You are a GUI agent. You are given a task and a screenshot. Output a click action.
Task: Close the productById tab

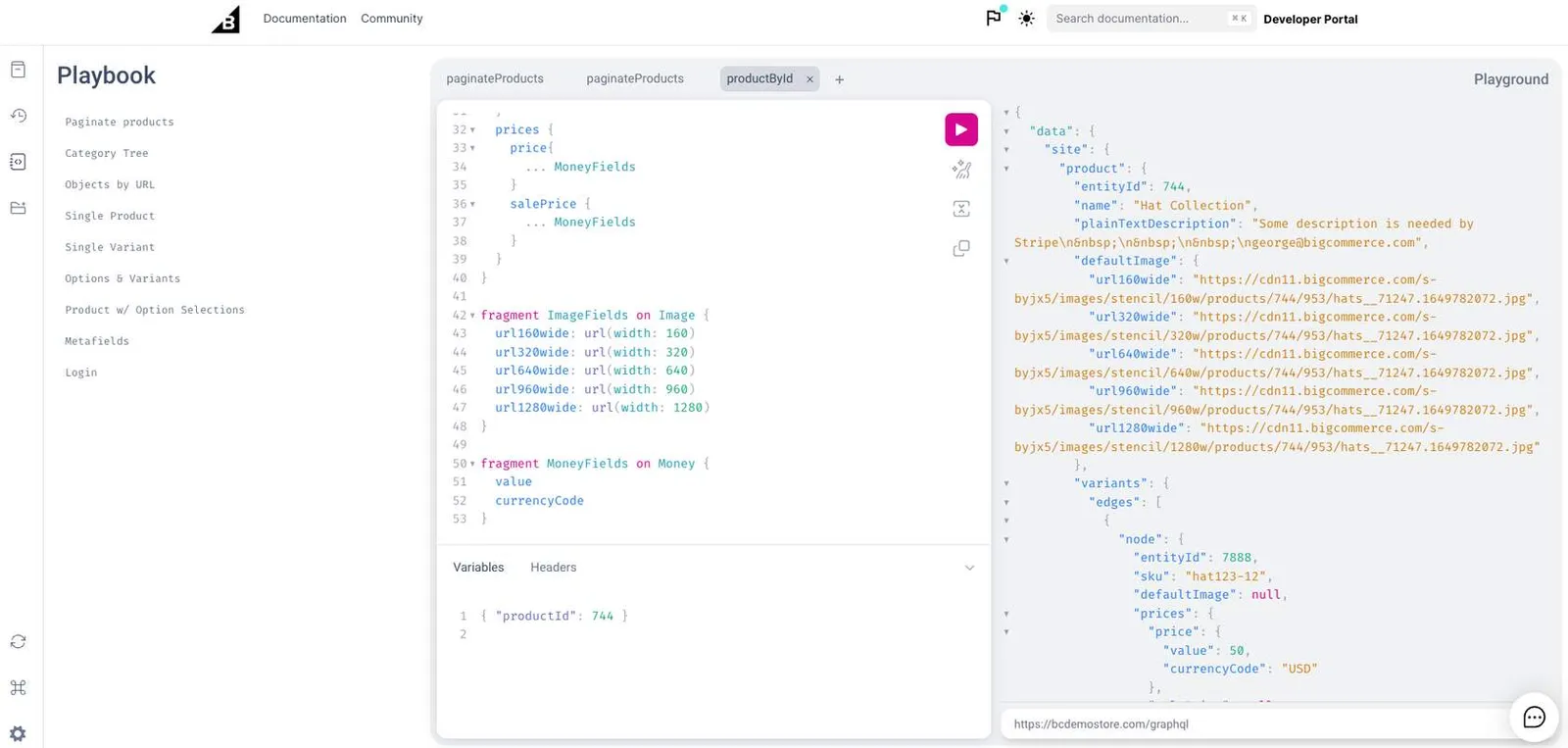click(x=809, y=79)
